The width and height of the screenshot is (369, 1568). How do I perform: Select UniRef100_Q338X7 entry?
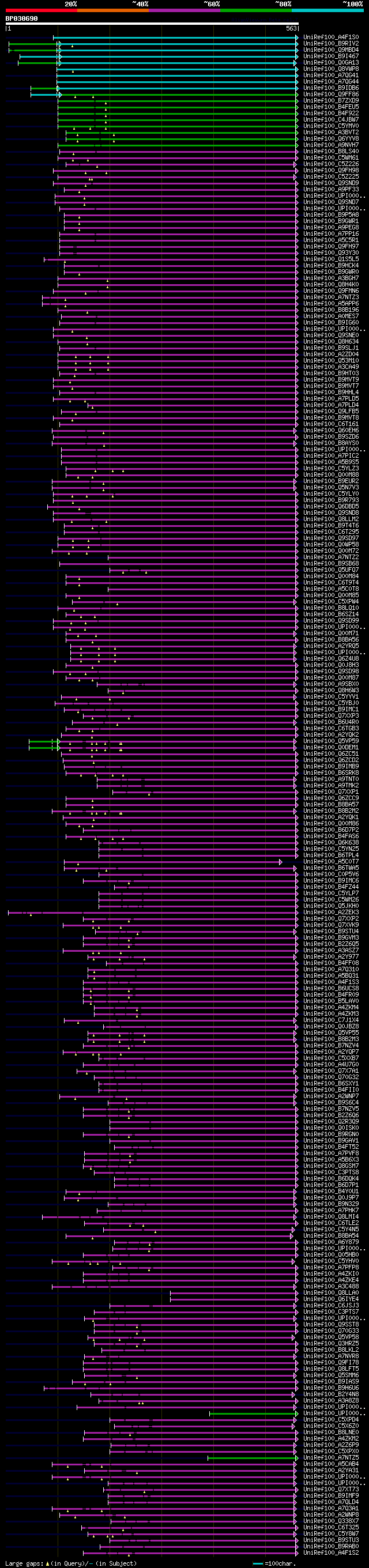(332, 1521)
